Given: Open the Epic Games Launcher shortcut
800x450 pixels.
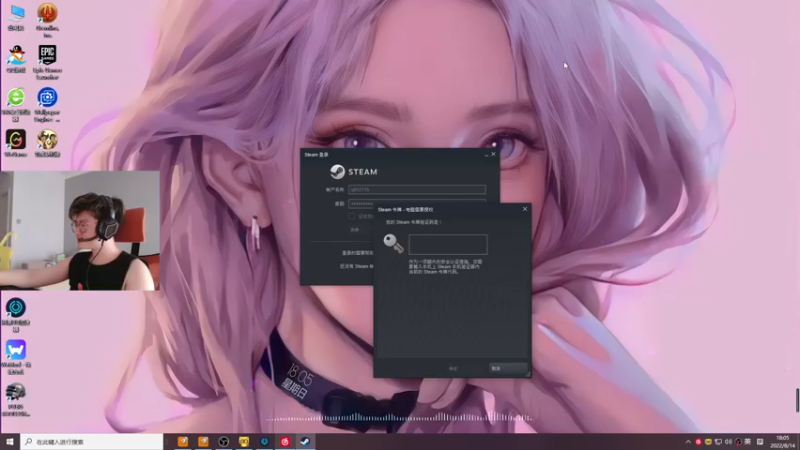Looking at the screenshot, I should click(47, 62).
